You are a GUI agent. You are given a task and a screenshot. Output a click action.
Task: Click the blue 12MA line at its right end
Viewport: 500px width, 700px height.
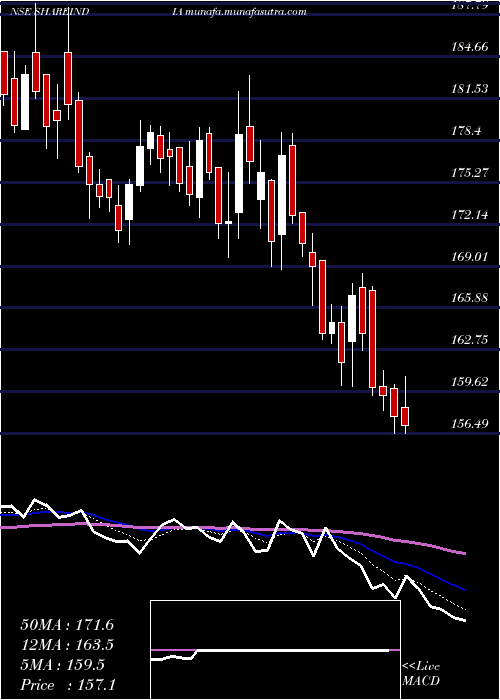pyautogui.click(x=463, y=589)
